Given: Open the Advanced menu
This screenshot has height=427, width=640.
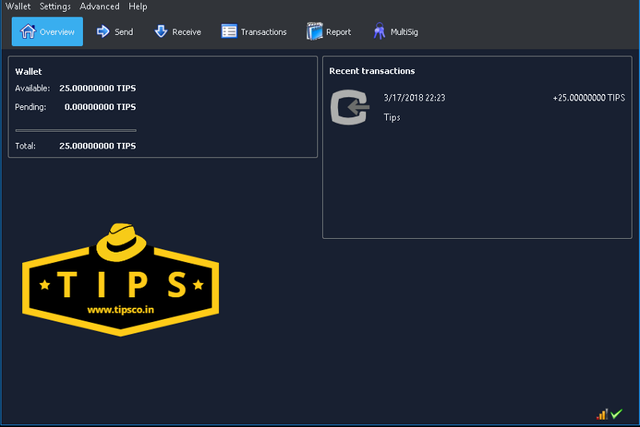Looking at the screenshot, I should coord(100,7).
